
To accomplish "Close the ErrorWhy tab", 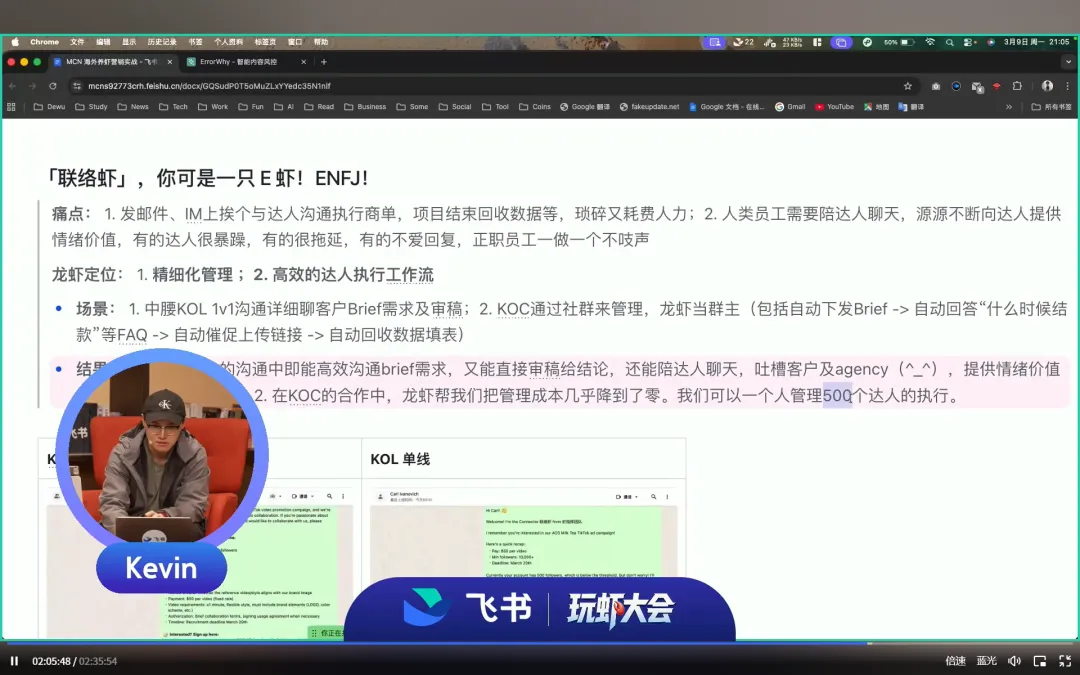I will (x=304, y=62).
